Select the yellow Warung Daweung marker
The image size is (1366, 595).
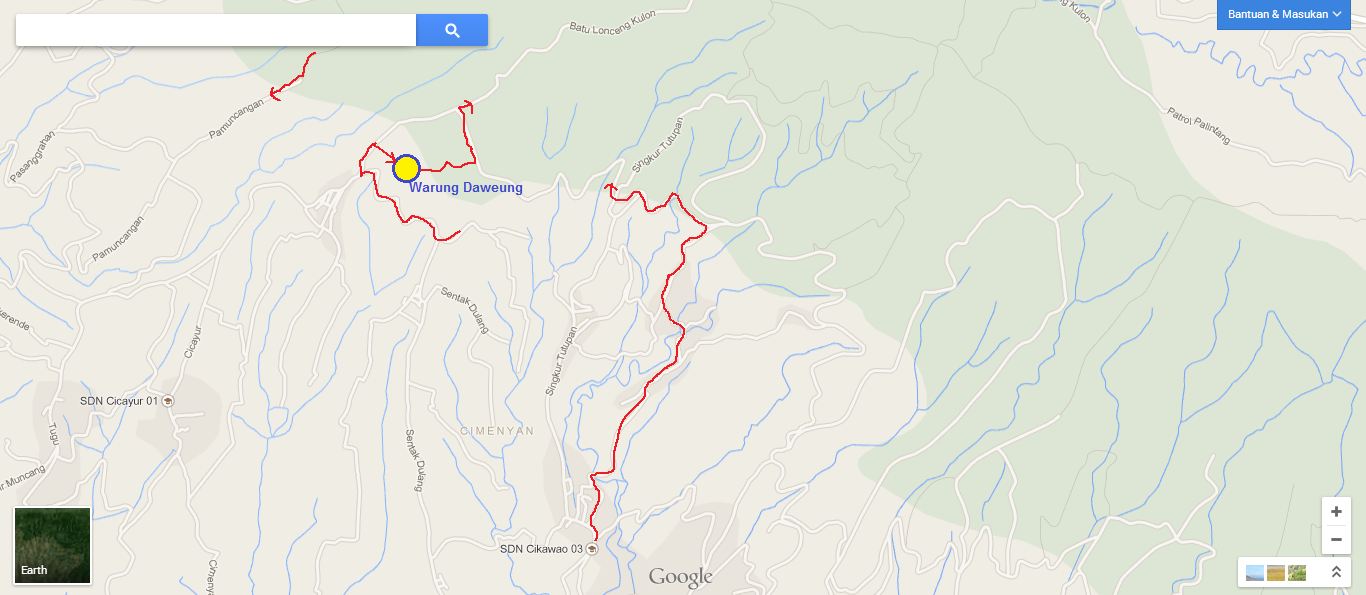(406, 168)
